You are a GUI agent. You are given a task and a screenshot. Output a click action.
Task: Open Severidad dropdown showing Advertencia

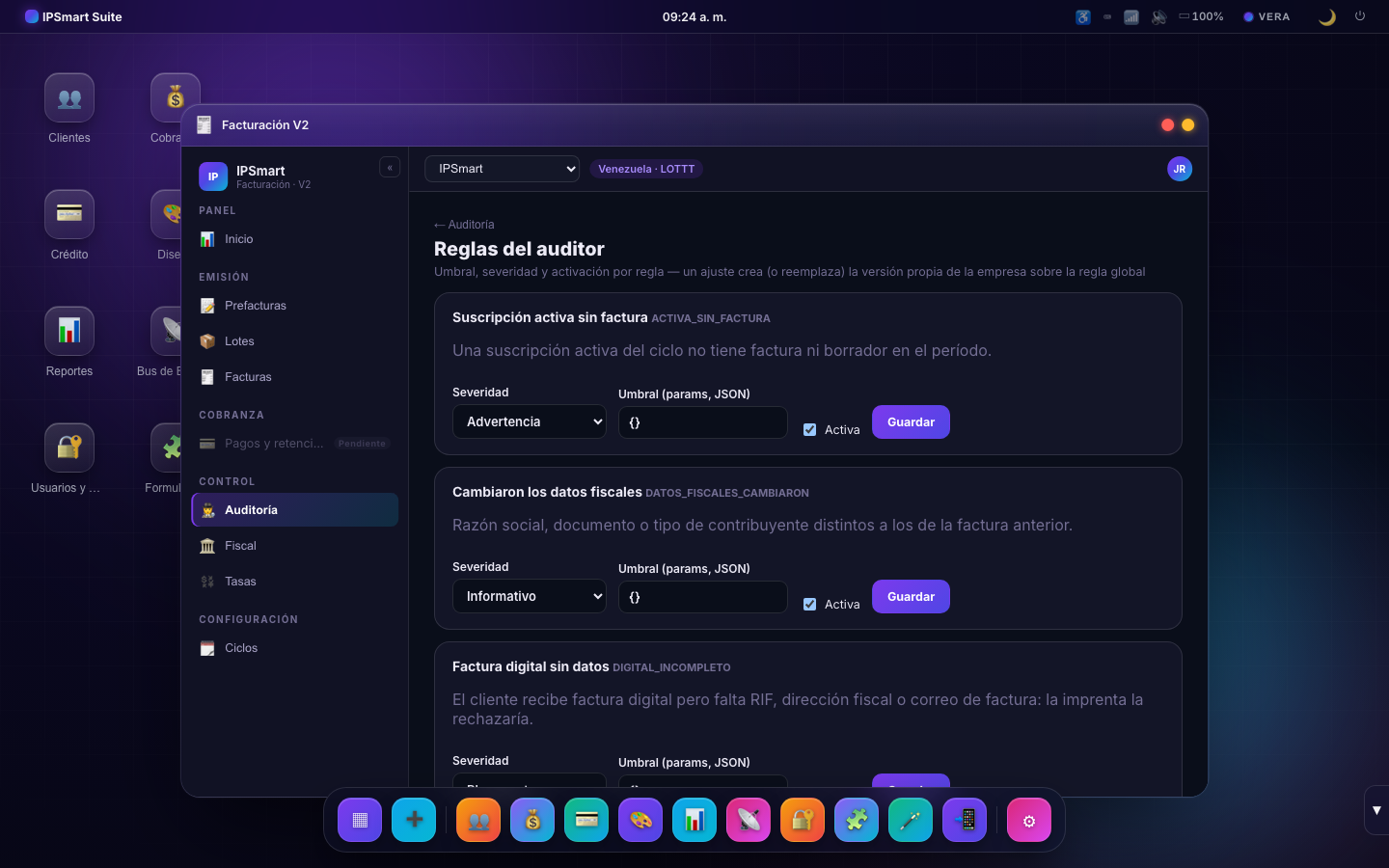pos(530,421)
